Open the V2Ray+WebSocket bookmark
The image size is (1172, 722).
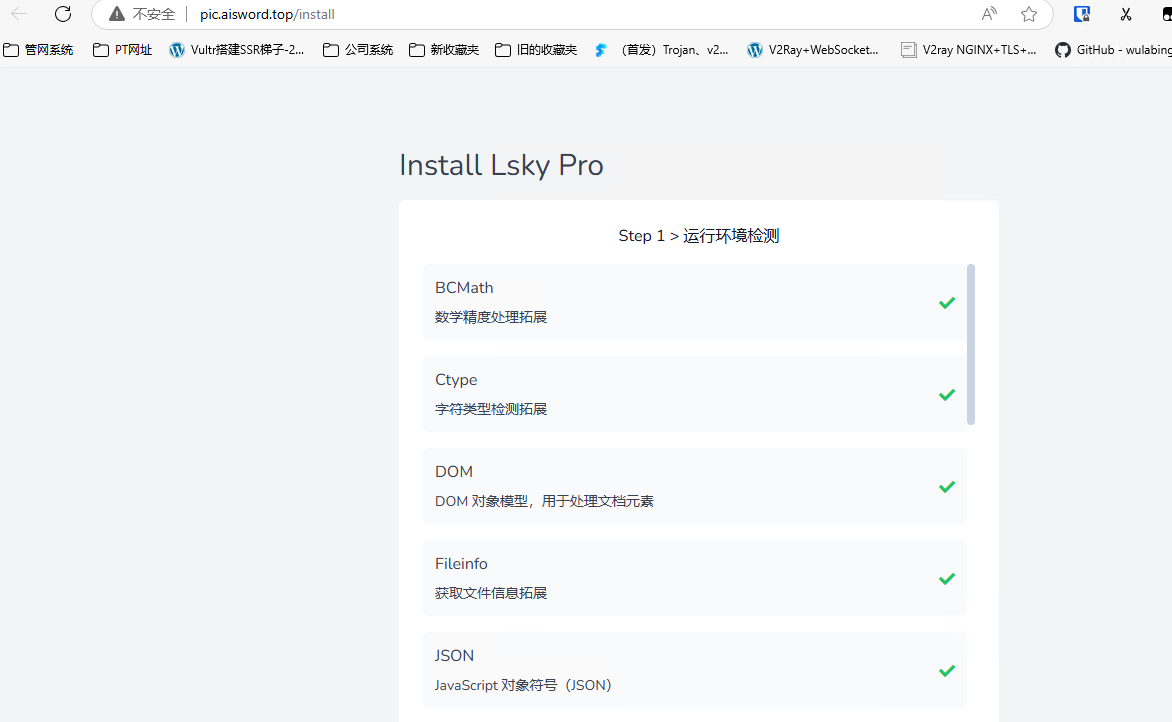(813, 50)
